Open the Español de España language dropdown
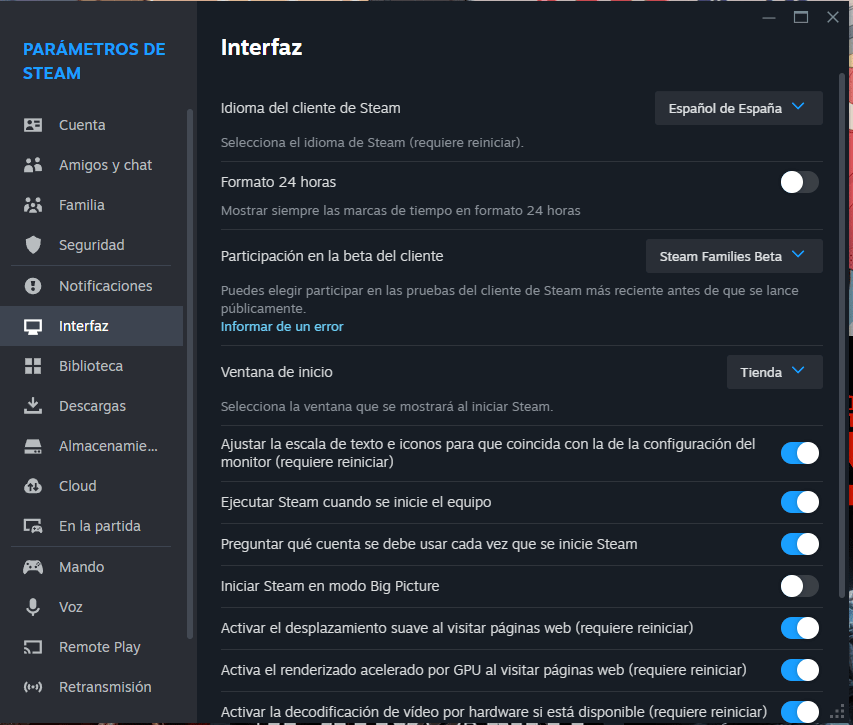 (x=738, y=108)
